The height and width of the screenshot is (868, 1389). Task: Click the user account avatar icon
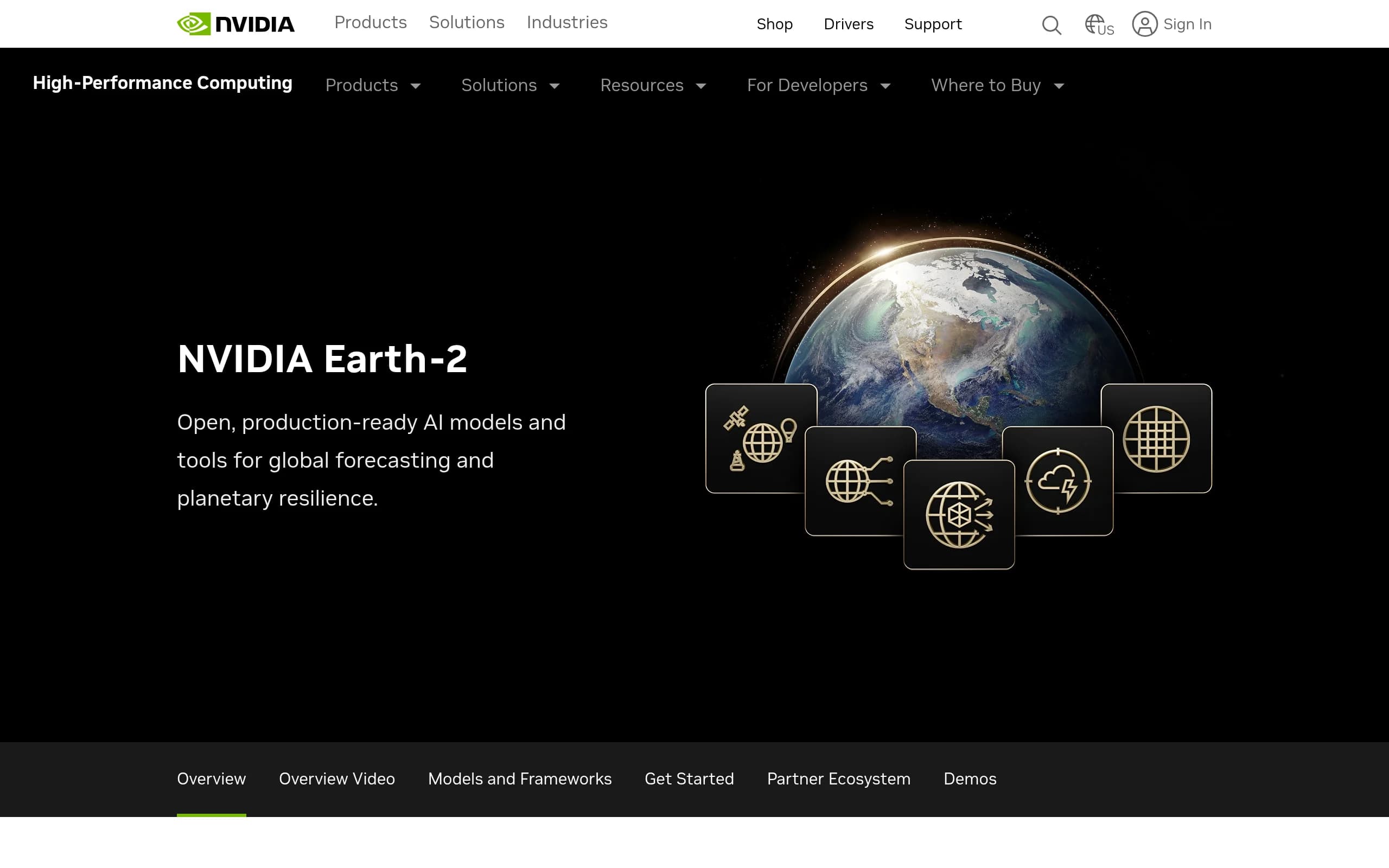(x=1144, y=24)
